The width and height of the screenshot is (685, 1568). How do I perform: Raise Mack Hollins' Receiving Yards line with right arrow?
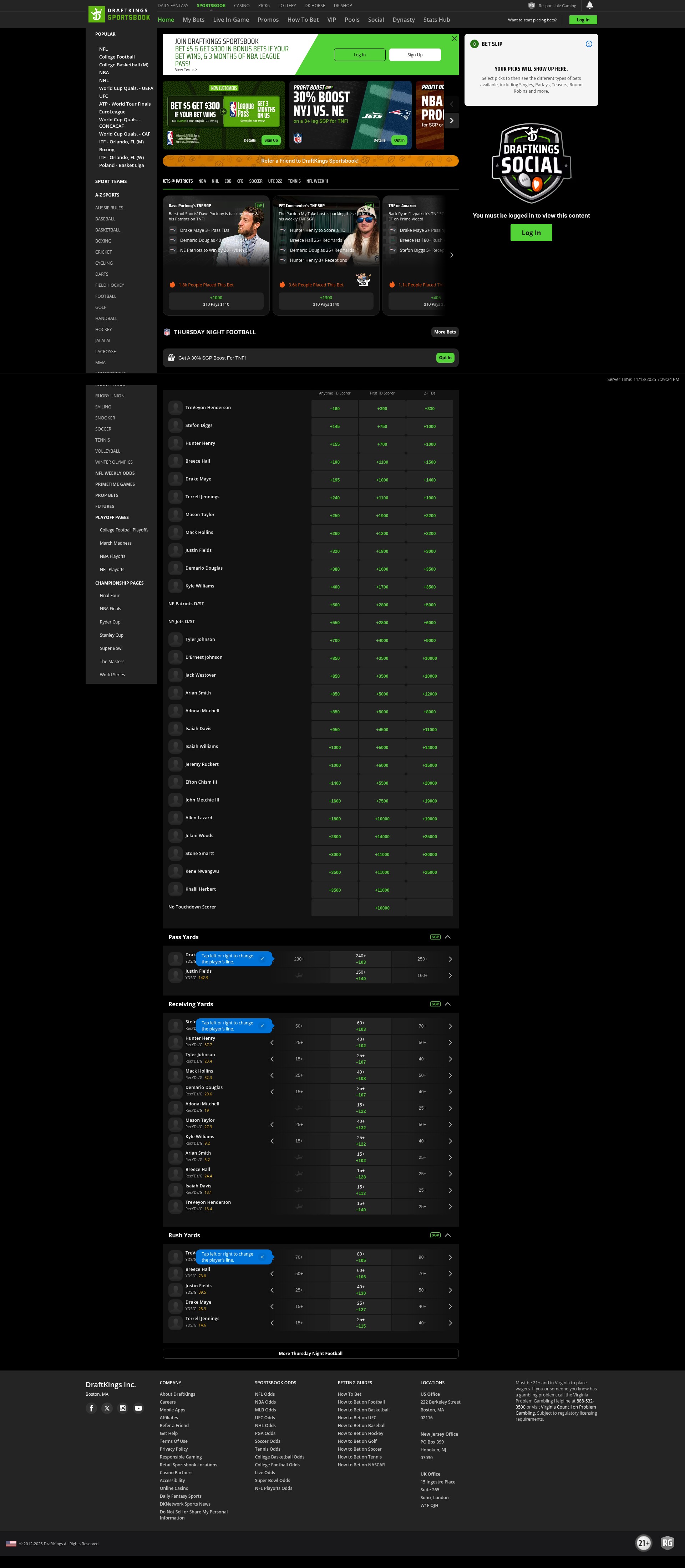pyautogui.click(x=450, y=1075)
